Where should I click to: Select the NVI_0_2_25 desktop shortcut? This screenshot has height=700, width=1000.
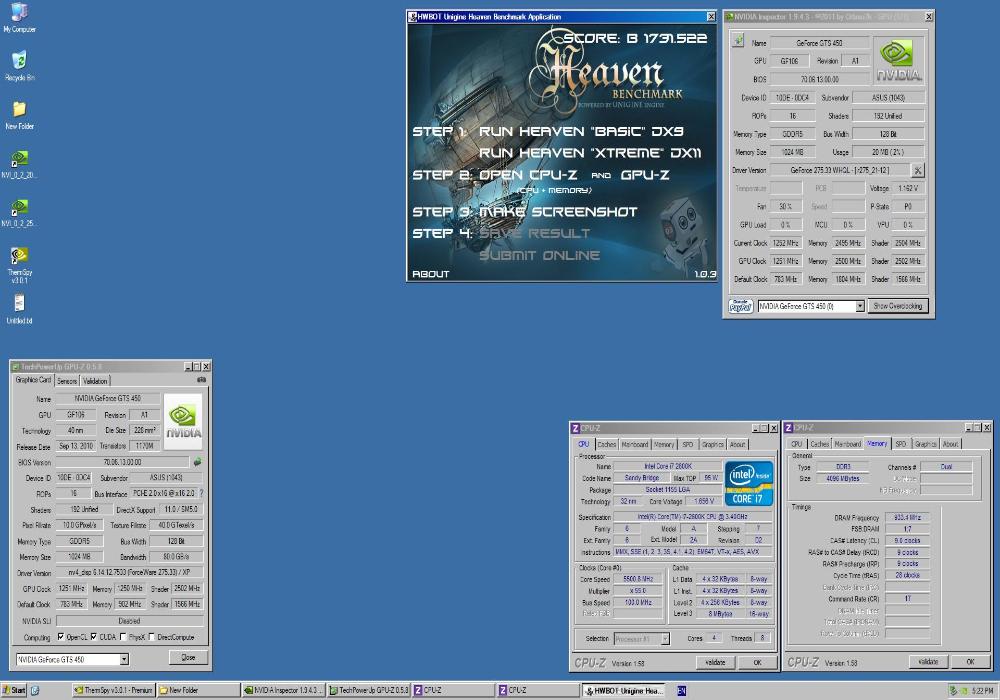(x=19, y=212)
